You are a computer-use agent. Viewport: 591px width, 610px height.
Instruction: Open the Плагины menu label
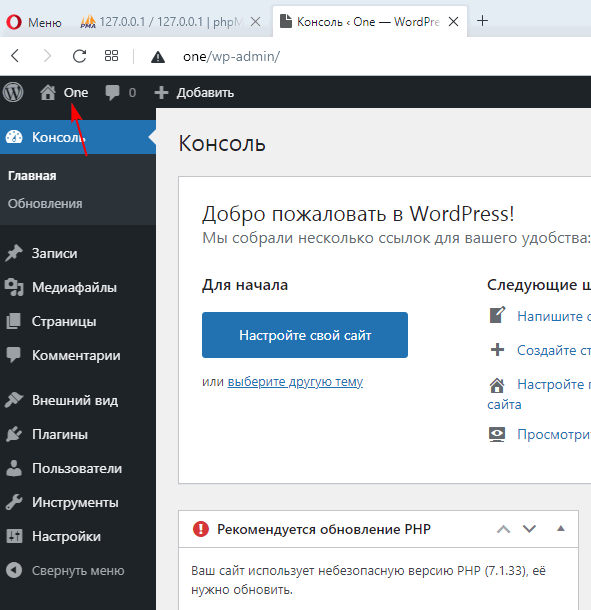pyautogui.click(x=60, y=434)
